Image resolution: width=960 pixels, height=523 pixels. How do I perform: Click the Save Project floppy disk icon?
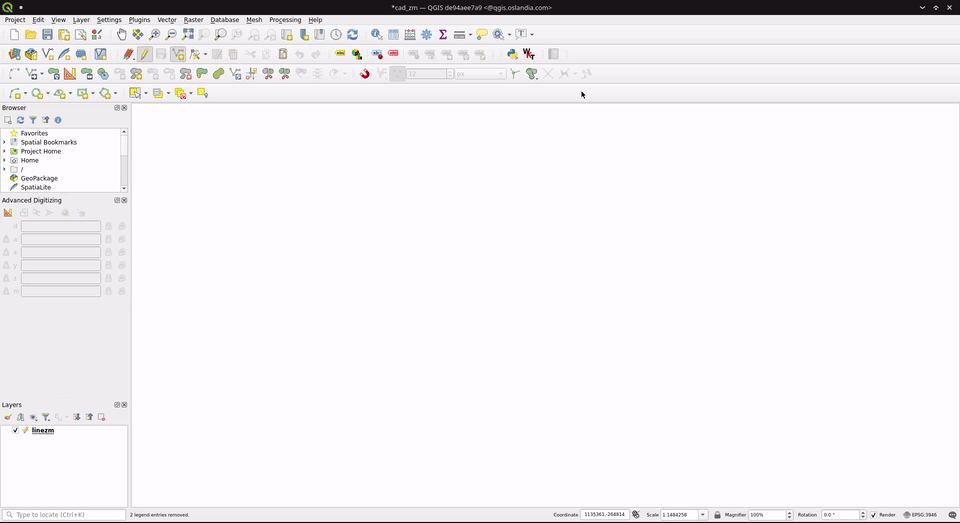point(47,34)
